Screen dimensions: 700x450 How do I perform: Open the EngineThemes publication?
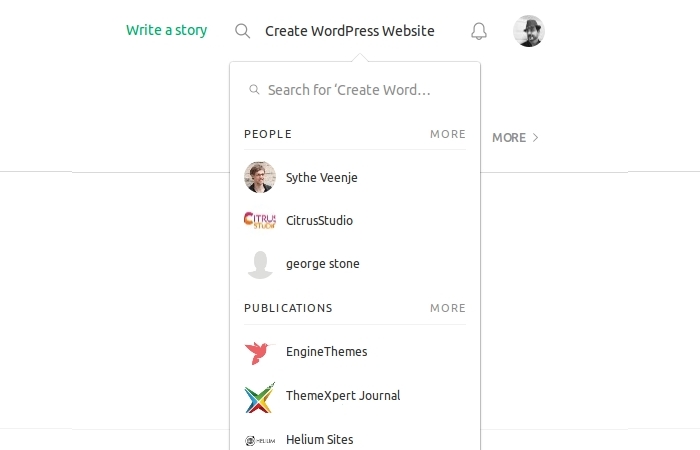pos(326,352)
